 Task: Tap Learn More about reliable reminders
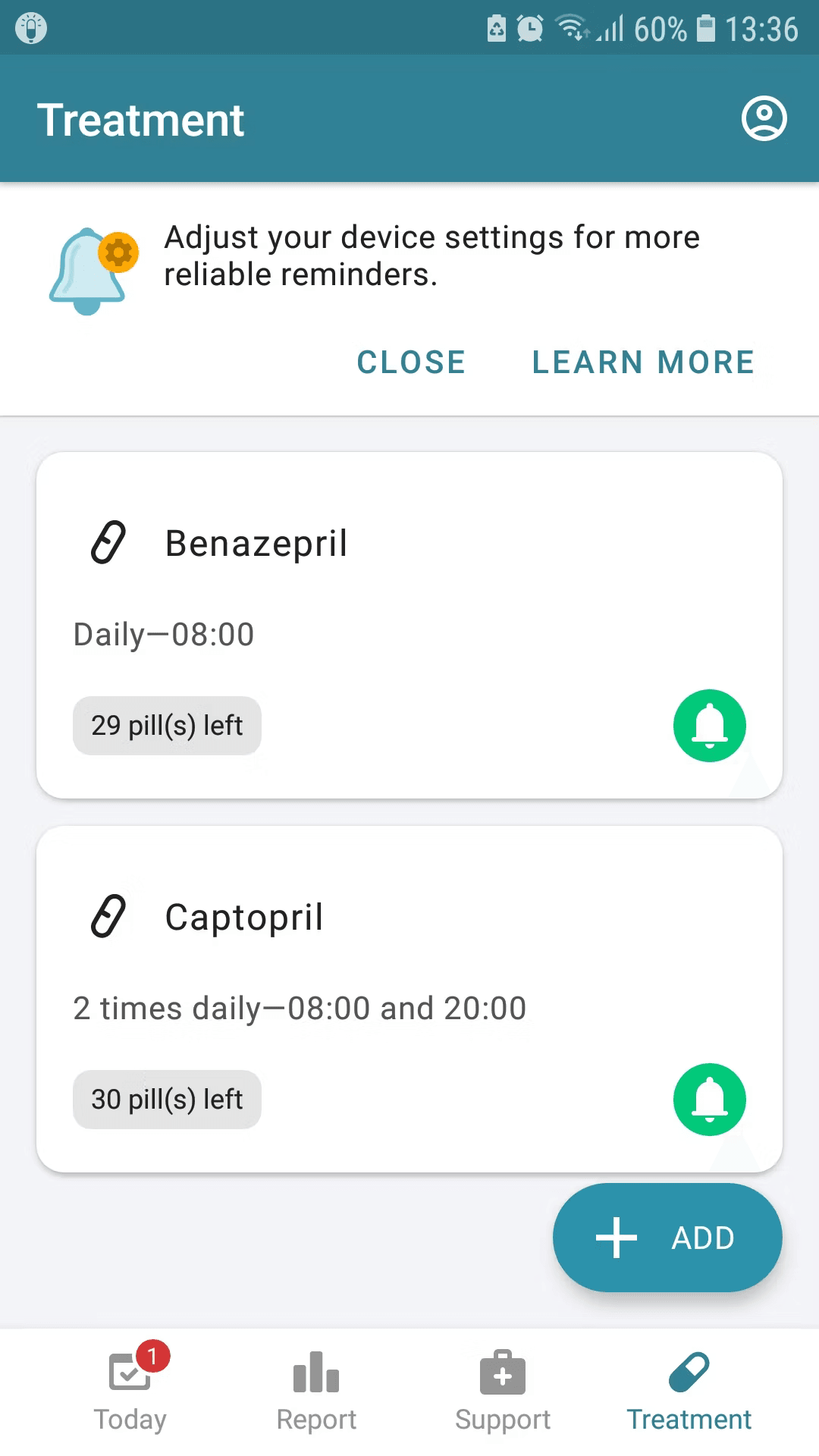coord(643,362)
